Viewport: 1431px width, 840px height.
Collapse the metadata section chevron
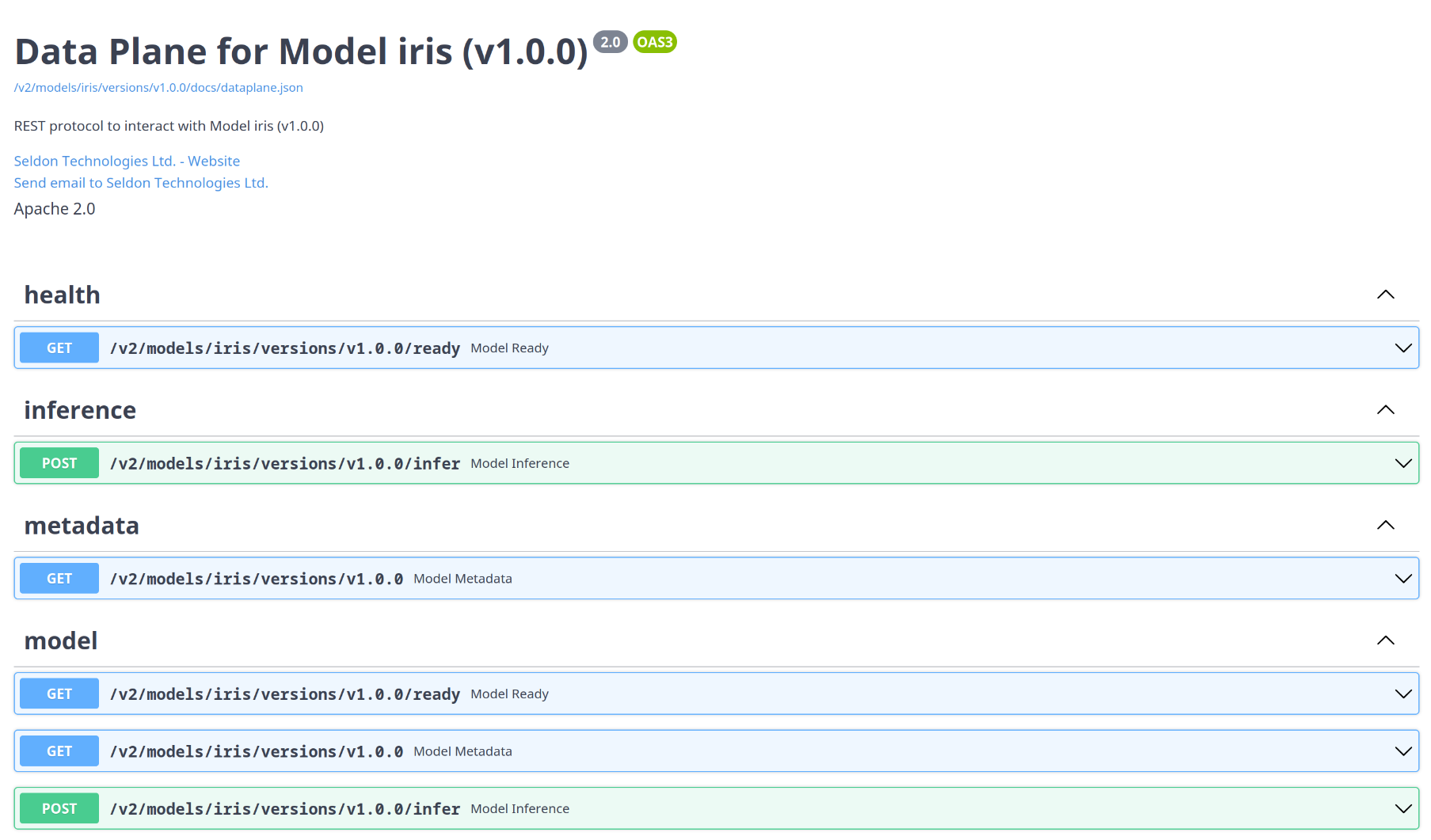(x=1385, y=525)
